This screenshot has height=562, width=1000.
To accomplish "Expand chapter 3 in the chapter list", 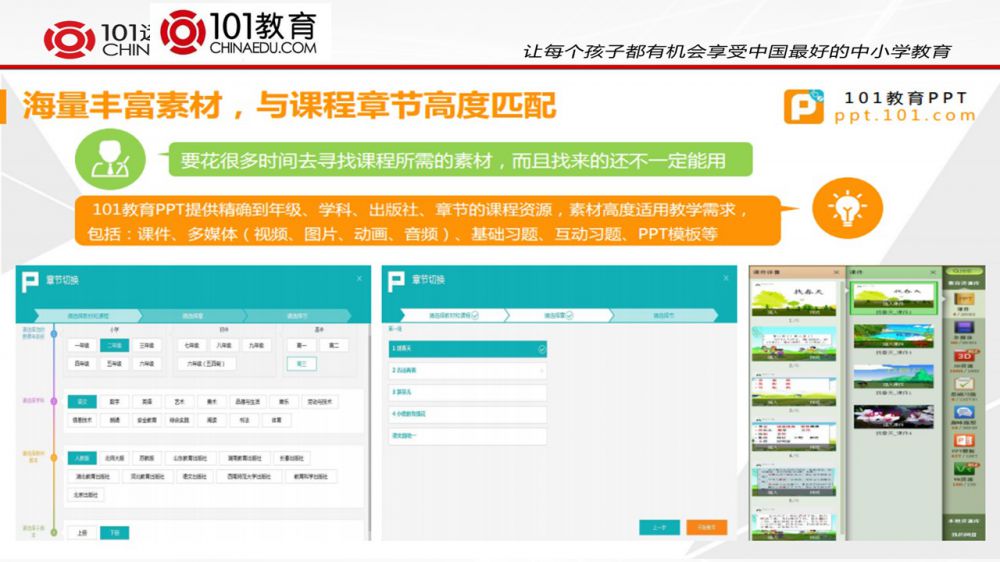I will click(467, 392).
